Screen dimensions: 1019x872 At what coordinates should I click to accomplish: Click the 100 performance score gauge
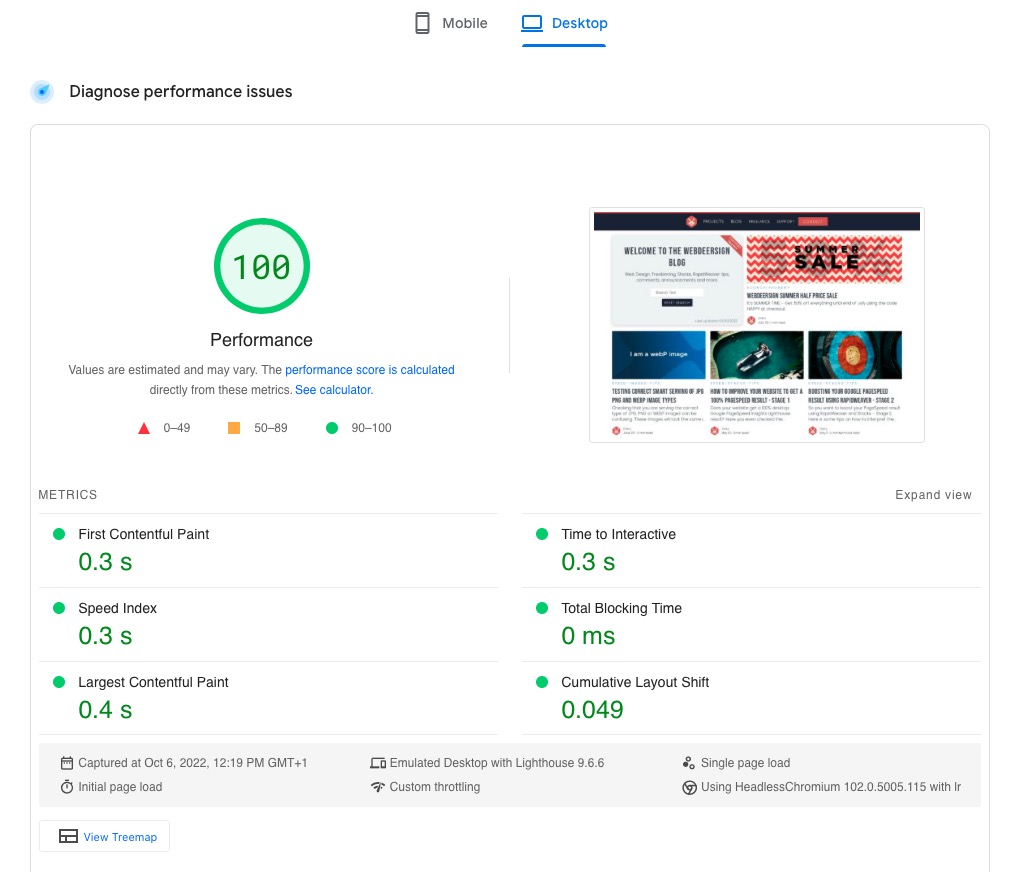point(262,266)
